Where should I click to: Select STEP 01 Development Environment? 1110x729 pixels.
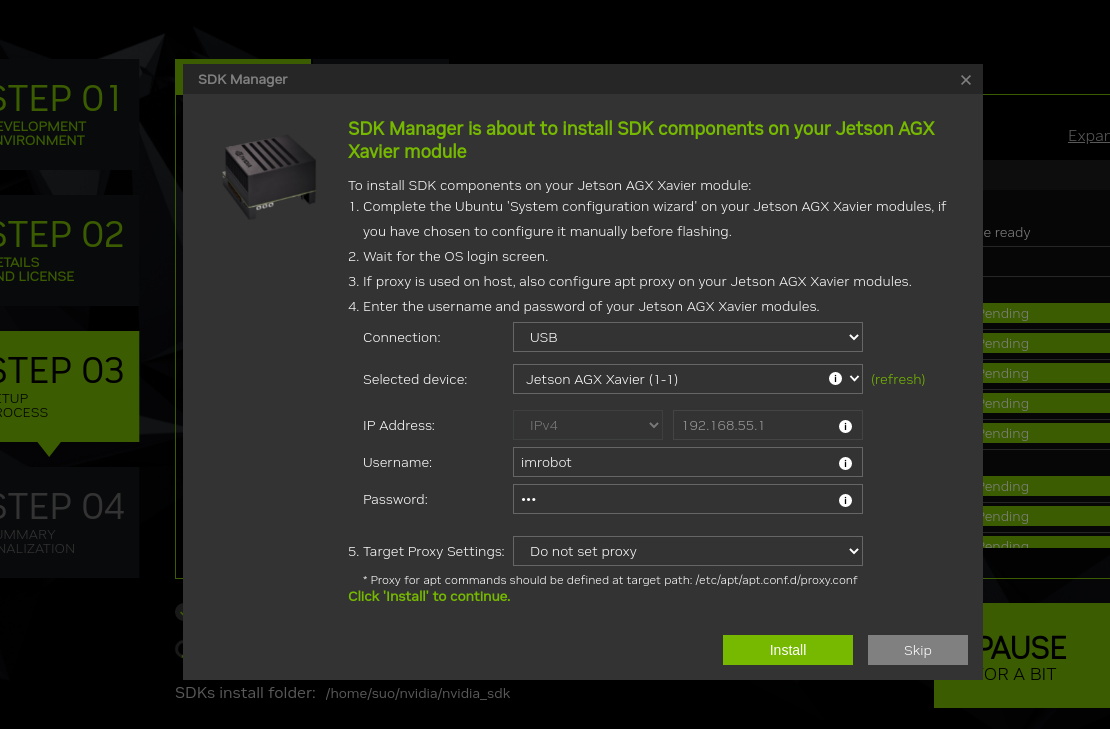tap(69, 114)
